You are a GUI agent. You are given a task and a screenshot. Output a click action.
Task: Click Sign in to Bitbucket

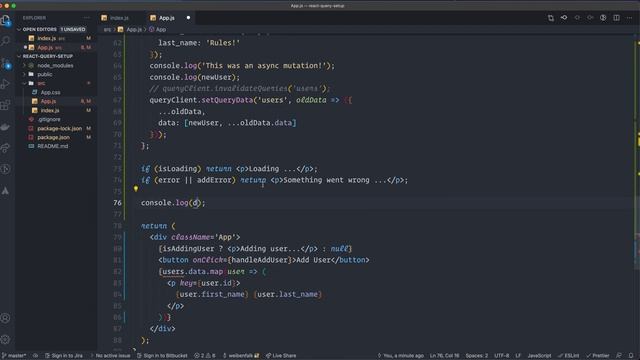[x=162, y=356]
